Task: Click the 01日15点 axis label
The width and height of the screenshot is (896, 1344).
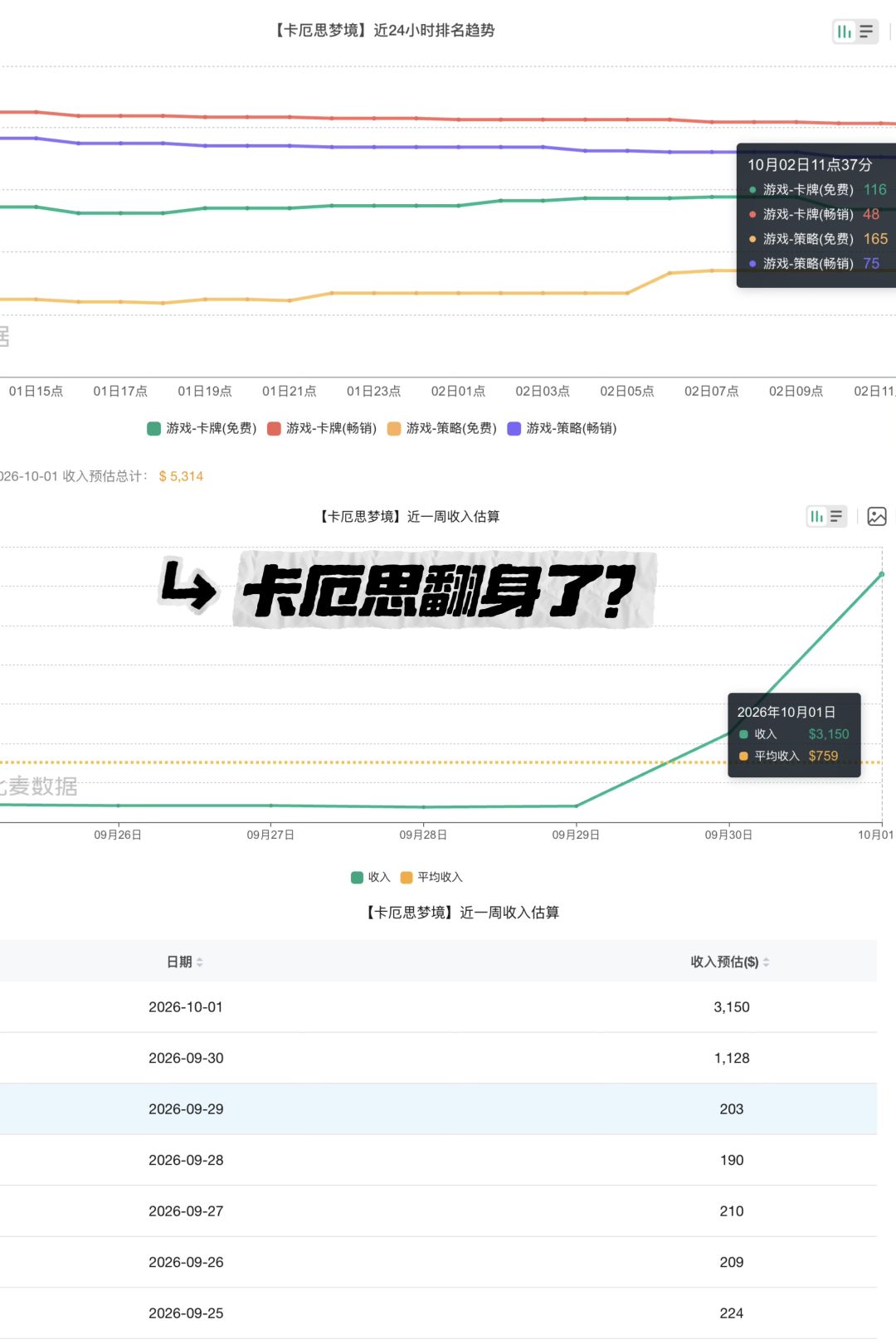Action: pos(37,391)
